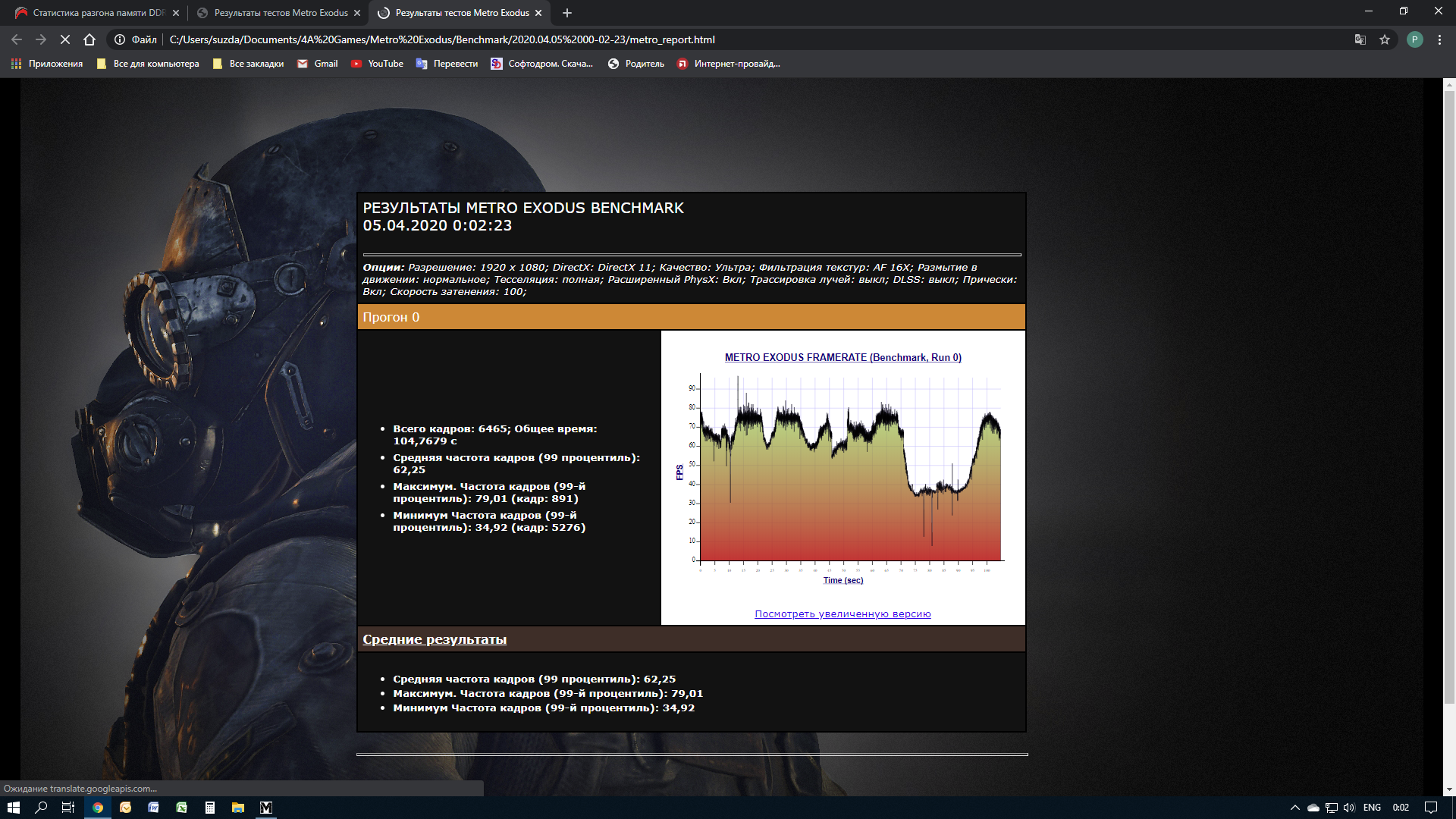Image resolution: width=1456 pixels, height=819 pixels.
Task: Open the profile avatar icon
Action: coord(1414,39)
